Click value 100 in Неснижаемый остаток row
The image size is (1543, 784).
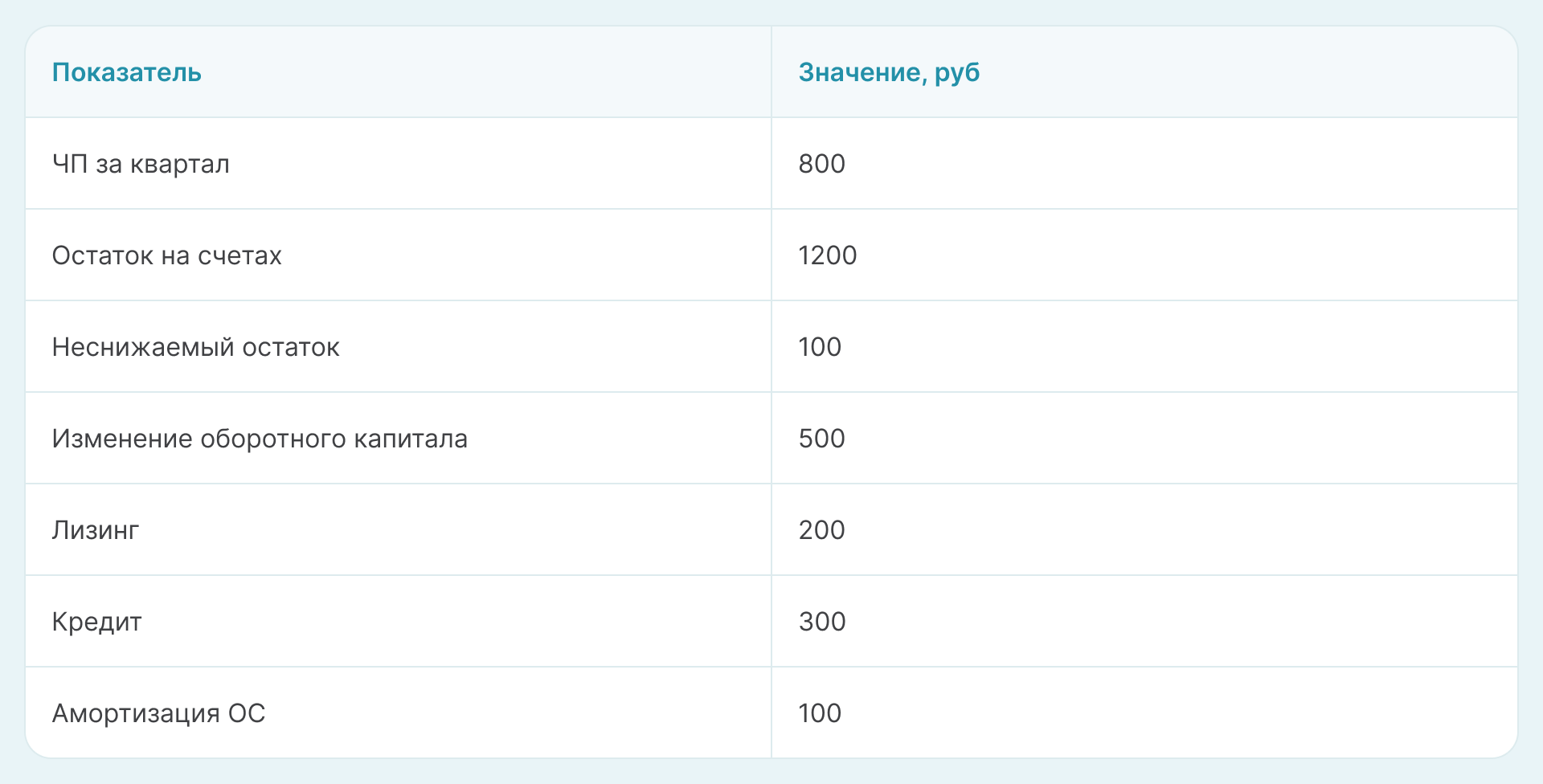click(x=820, y=347)
